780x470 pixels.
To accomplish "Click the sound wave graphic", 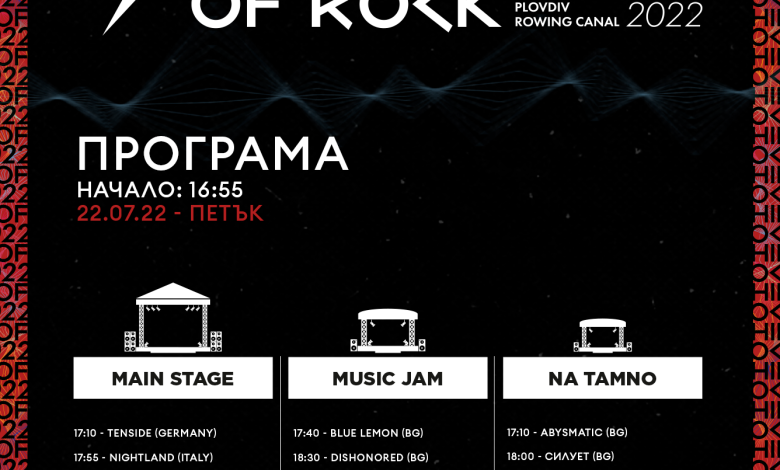I will point(393,90).
